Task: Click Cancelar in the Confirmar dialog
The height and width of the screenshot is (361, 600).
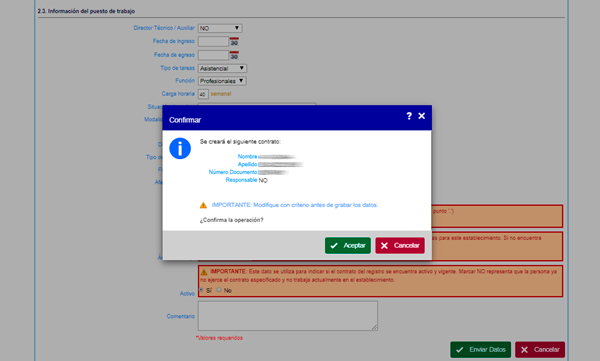Action: click(x=400, y=245)
